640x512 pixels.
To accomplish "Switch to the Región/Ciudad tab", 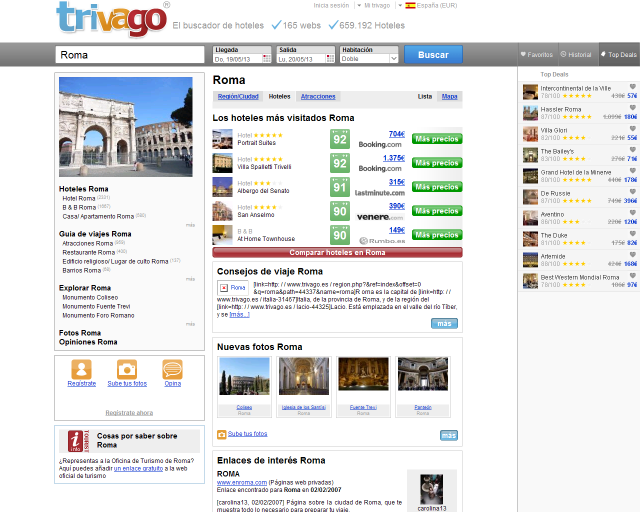I will pos(238,96).
